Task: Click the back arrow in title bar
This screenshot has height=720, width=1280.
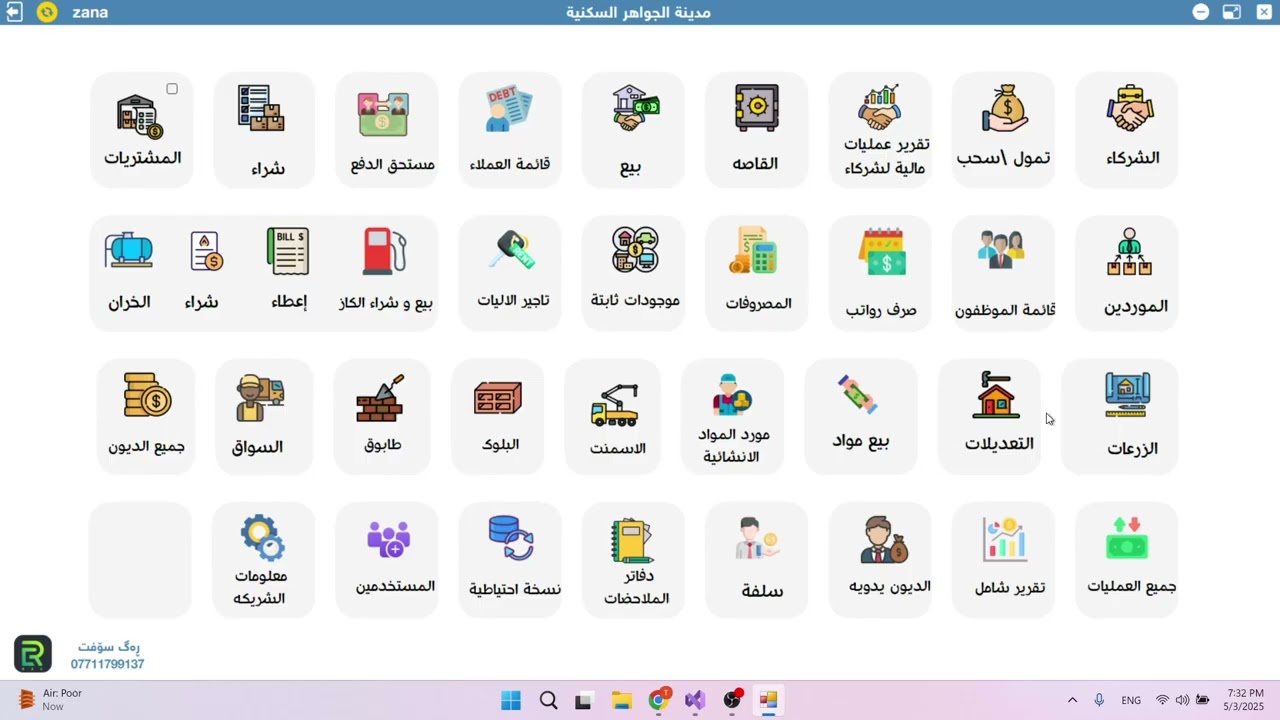Action: (14, 12)
